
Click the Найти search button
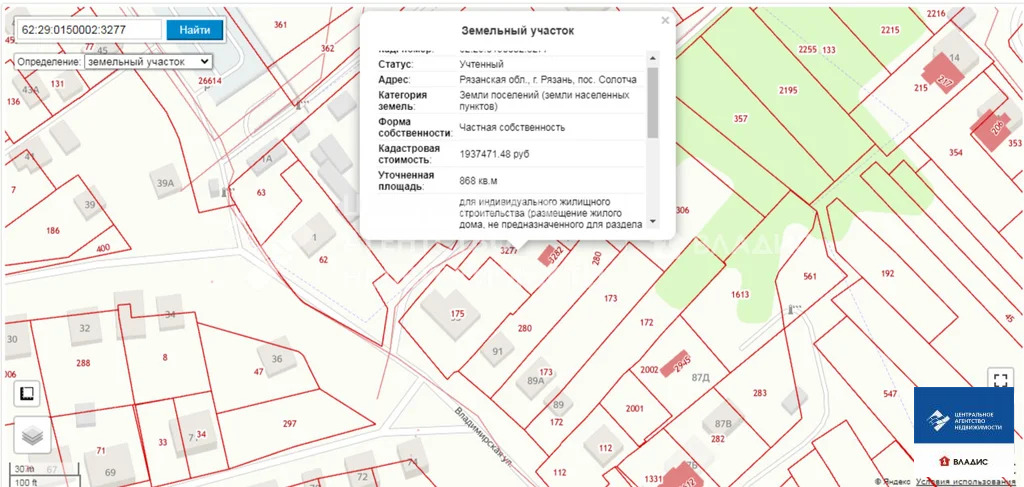(195, 29)
